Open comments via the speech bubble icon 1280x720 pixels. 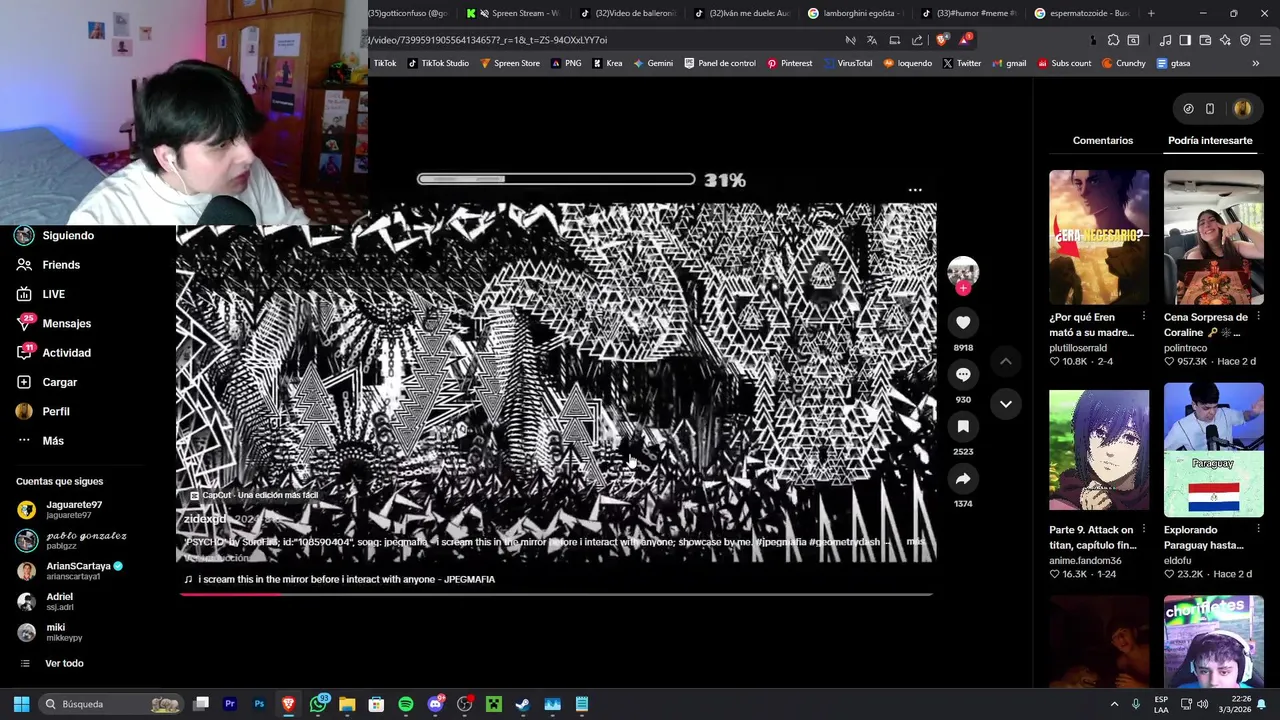pos(963,374)
